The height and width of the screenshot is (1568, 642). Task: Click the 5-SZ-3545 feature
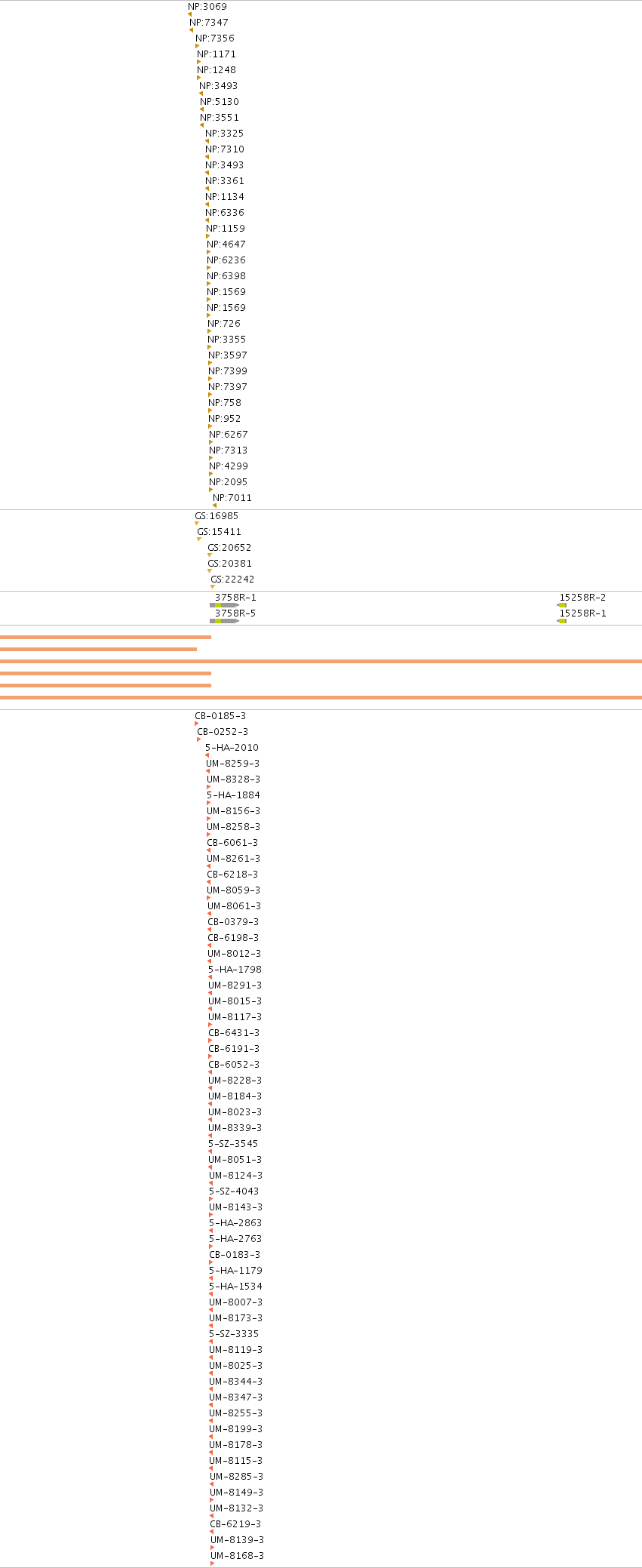(x=233, y=1144)
